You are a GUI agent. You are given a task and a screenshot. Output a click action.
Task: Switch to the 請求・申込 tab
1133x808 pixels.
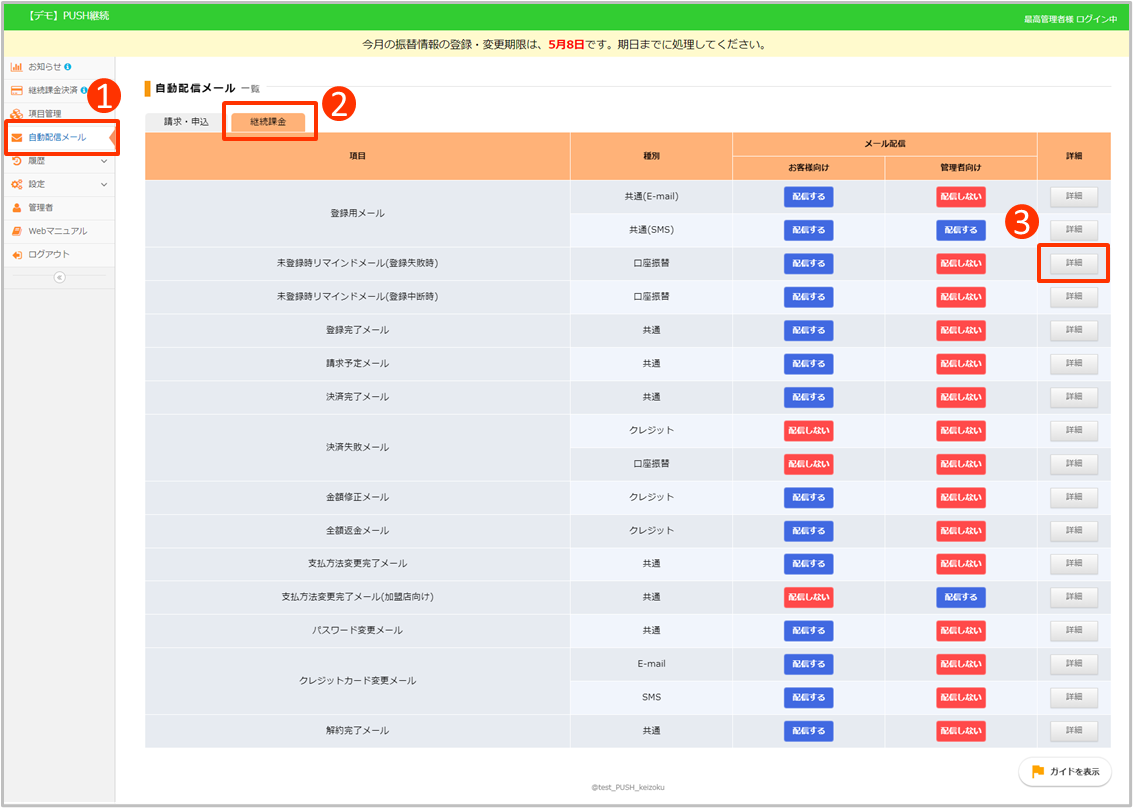click(186, 122)
